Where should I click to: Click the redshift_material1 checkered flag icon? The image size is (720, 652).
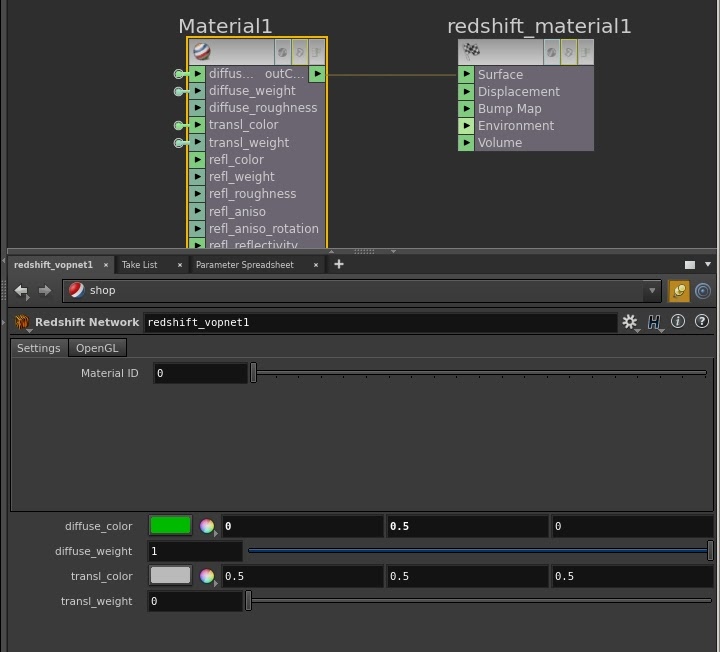471,51
